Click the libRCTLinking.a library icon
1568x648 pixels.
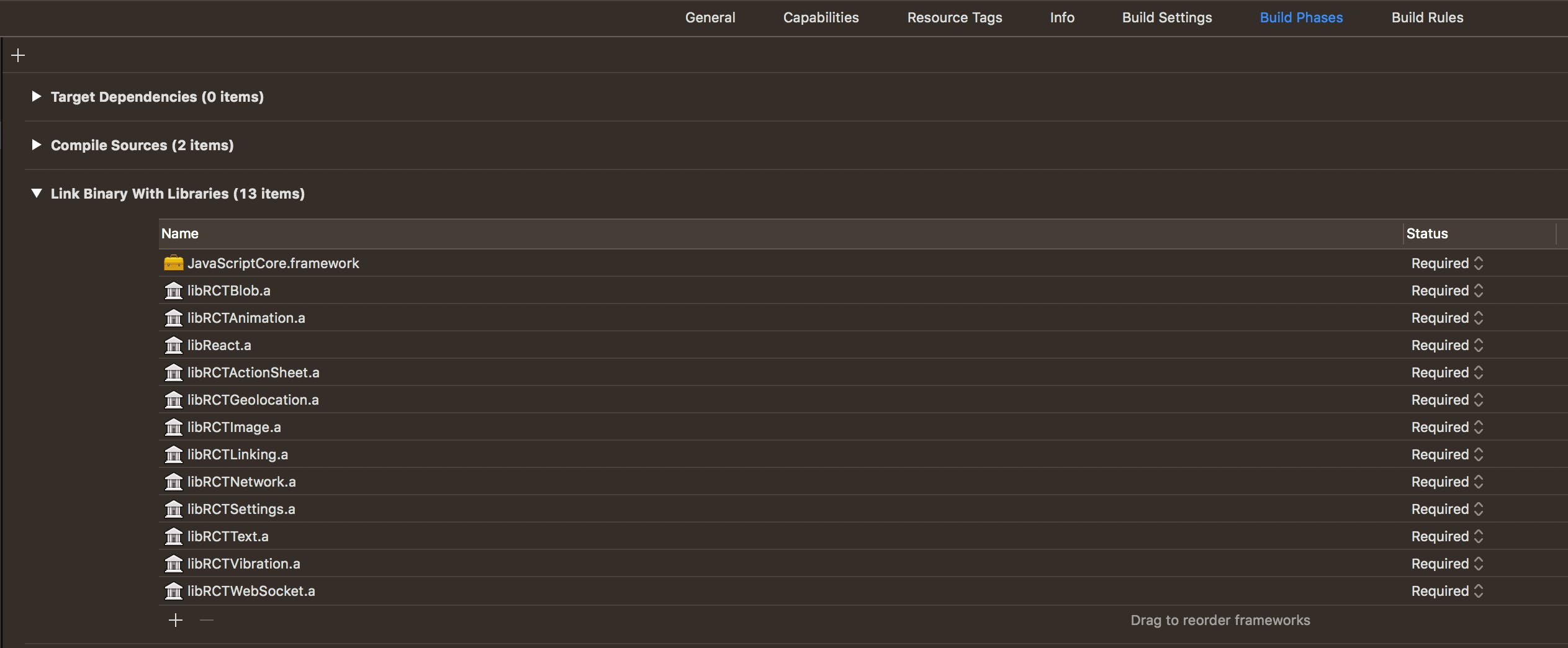(x=173, y=454)
